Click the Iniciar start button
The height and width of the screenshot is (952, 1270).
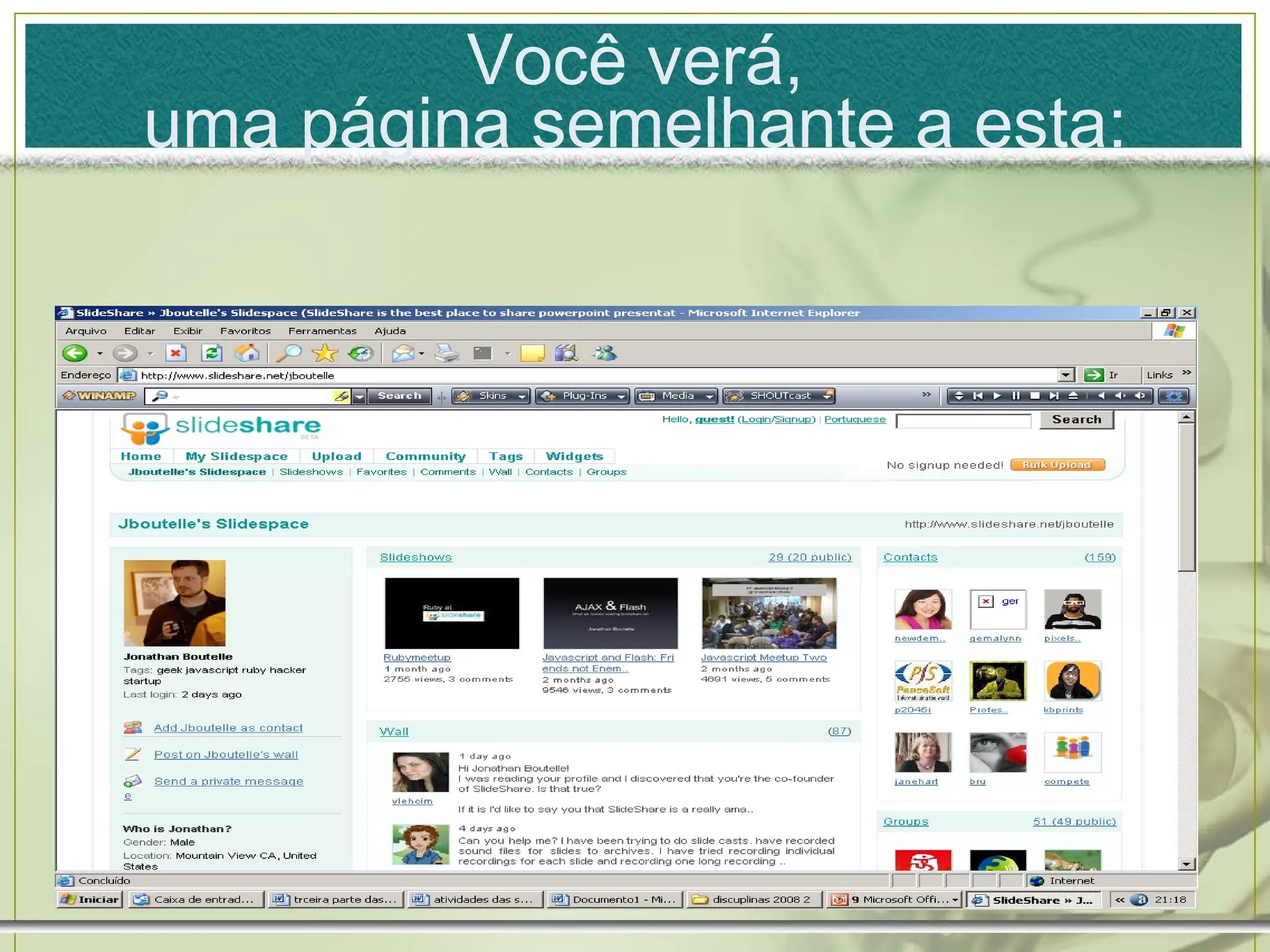click(90, 899)
